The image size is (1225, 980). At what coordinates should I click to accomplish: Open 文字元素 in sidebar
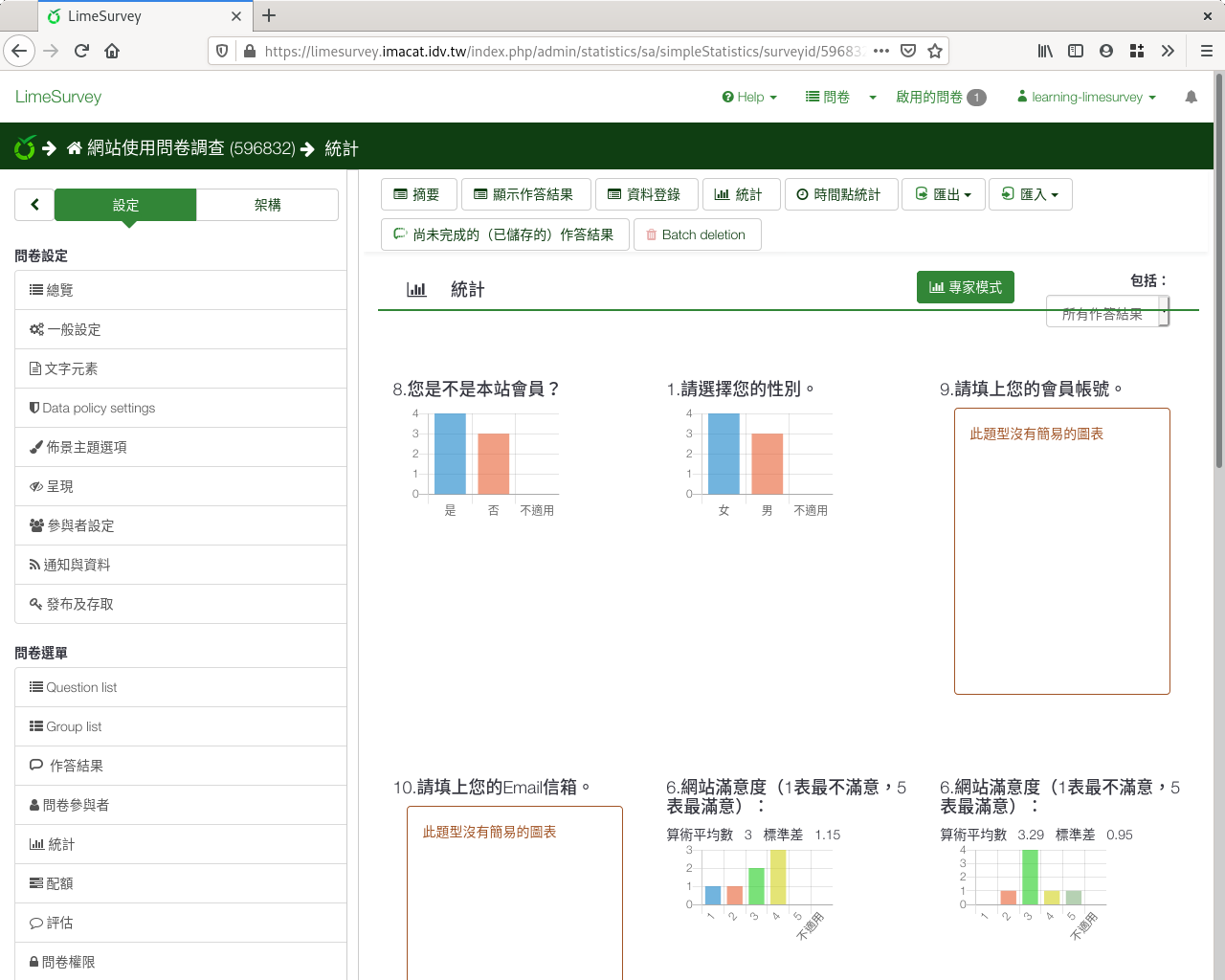181,368
